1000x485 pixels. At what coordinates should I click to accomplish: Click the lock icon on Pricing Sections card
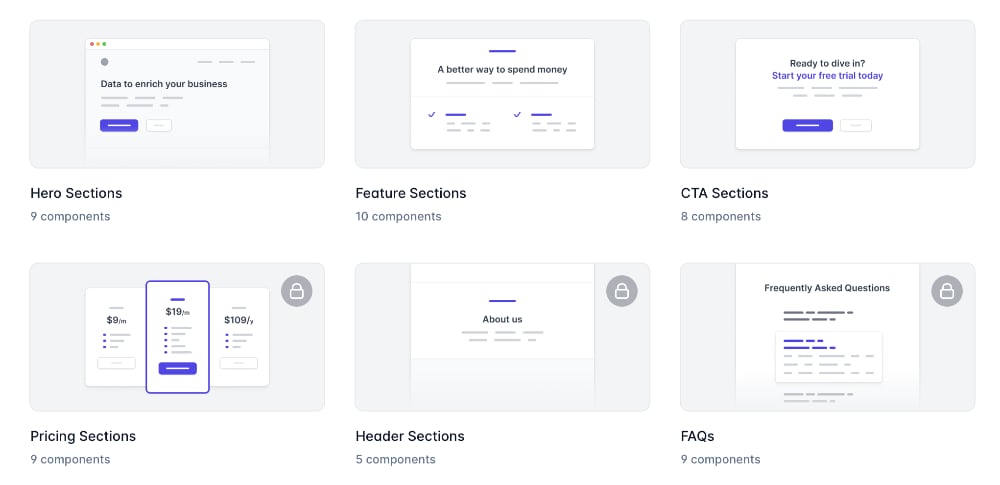pyautogui.click(x=297, y=291)
